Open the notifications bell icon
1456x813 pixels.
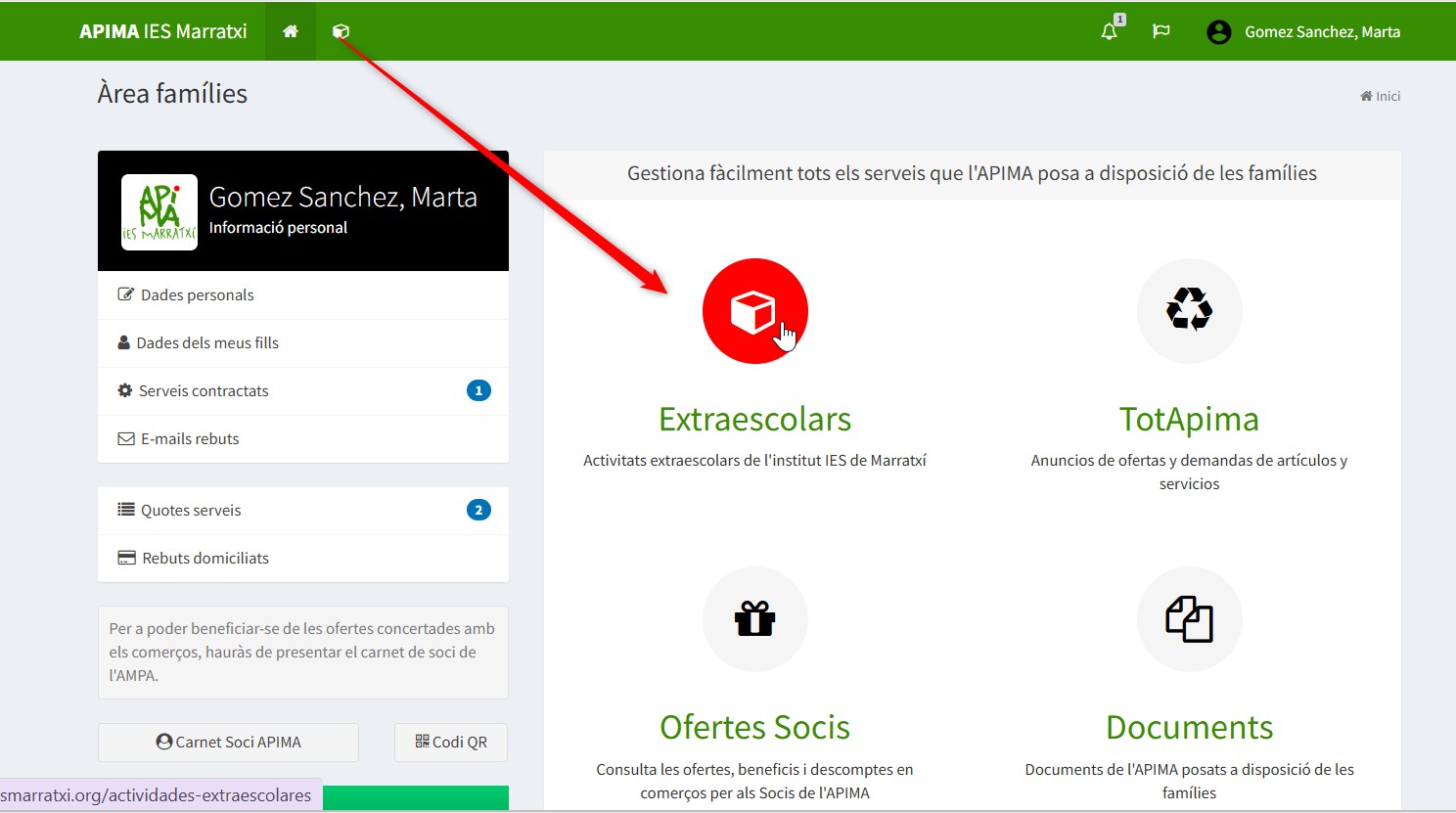pyautogui.click(x=1109, y=31)
